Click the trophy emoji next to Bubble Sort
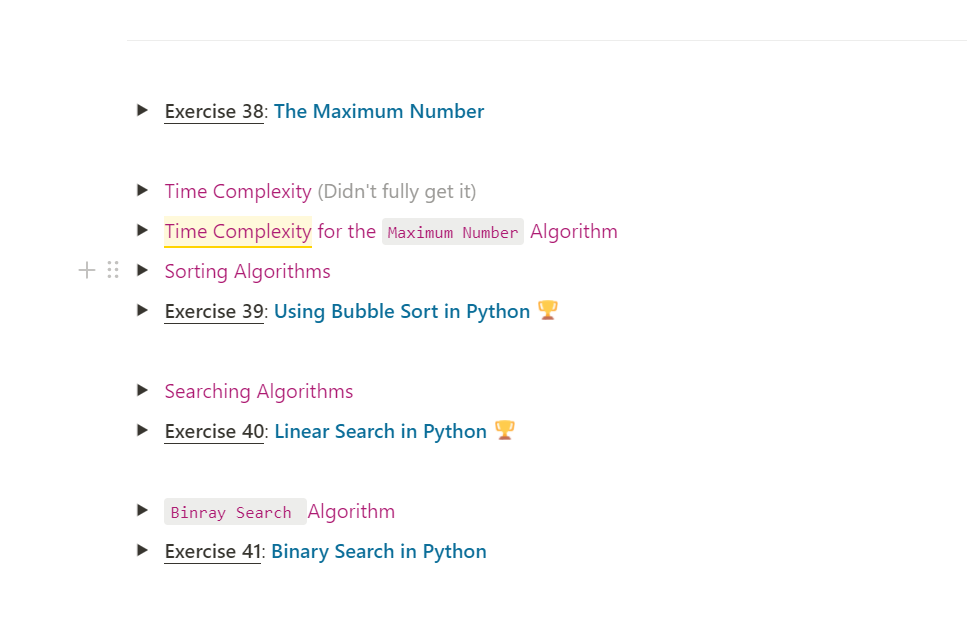 click(547, 310)
